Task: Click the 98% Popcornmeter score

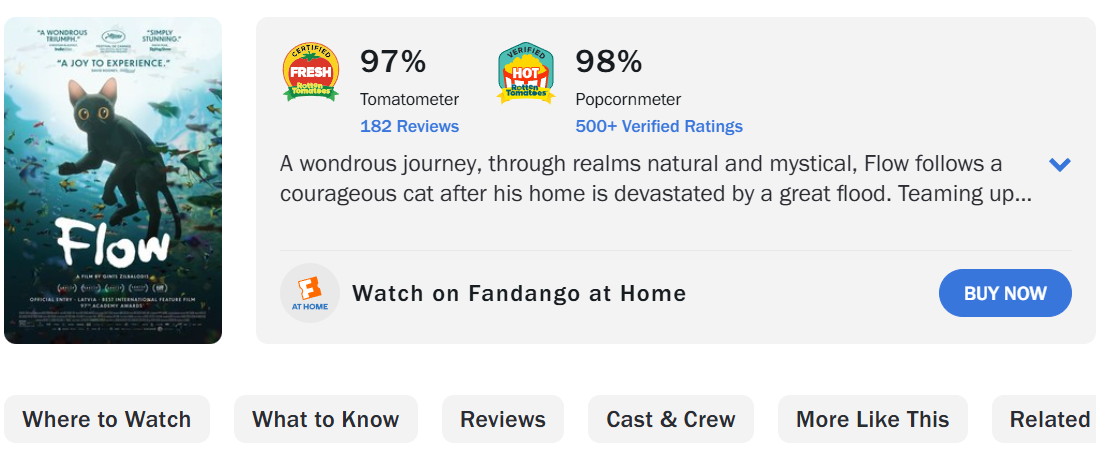Action: 608,62
